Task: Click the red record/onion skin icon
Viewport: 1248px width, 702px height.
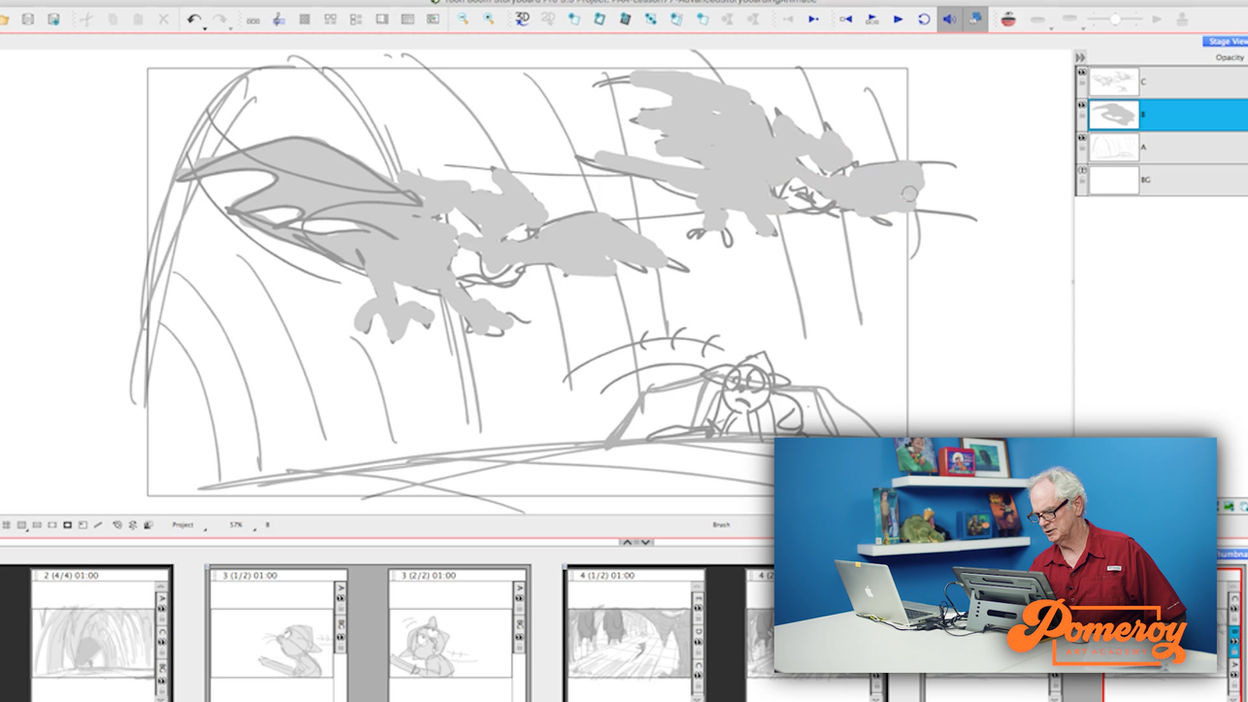Action: [x=1009, y=19]
